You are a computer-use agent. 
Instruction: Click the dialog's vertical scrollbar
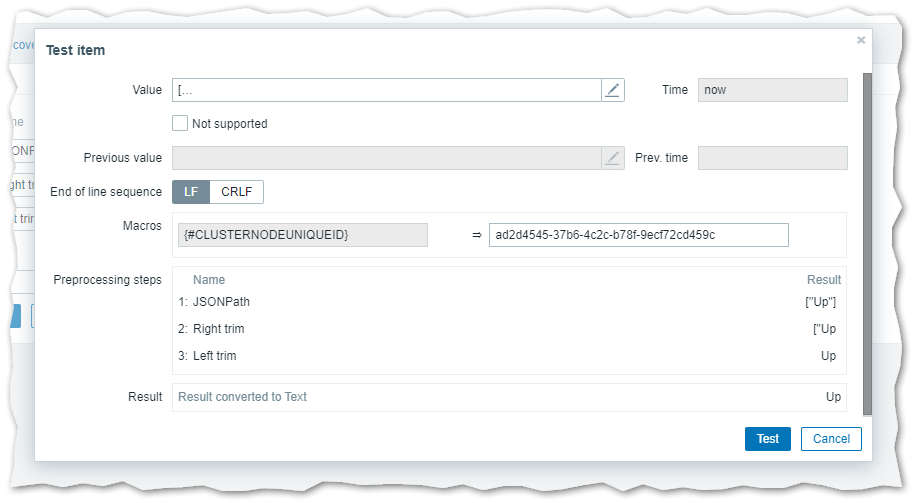click(867, 240)
